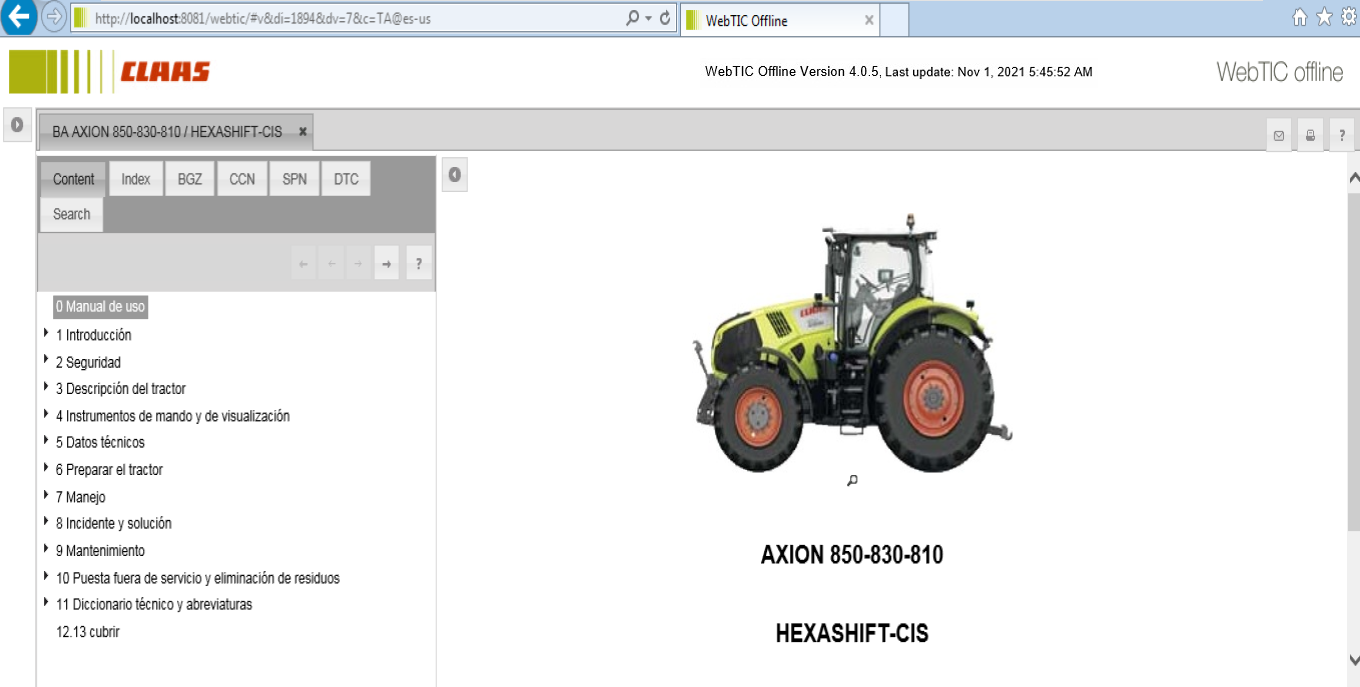Switch to the SPN tab
This screenshot has height=687, width=1360.
[x=294, y=179]
